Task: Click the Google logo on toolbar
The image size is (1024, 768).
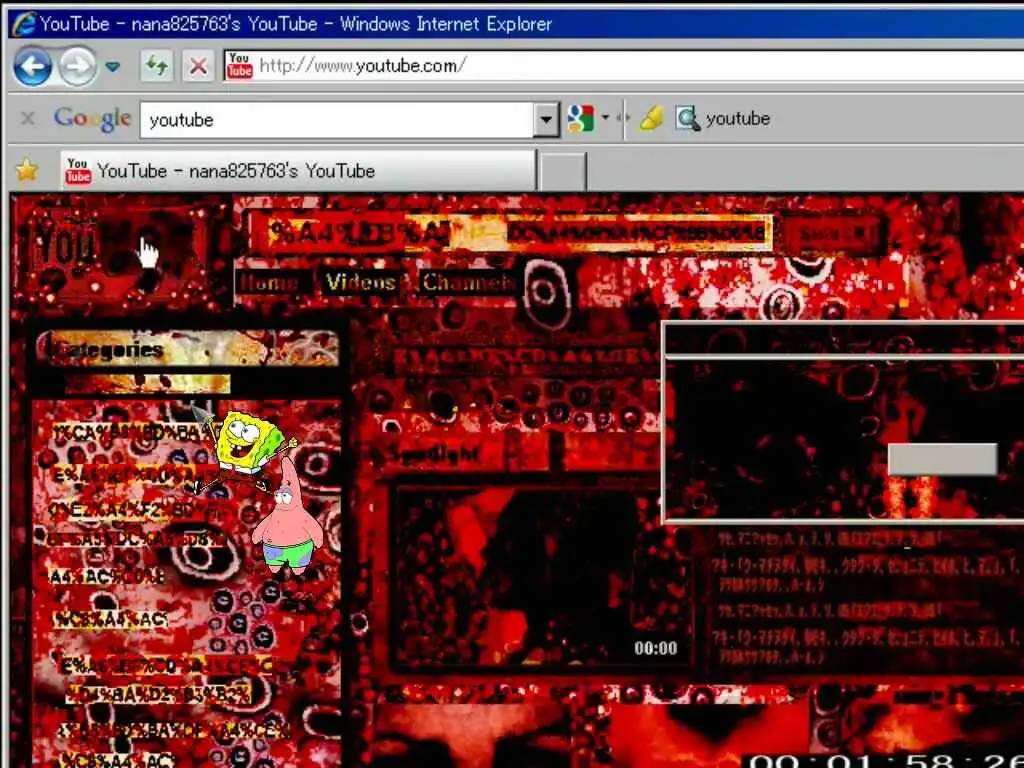Action: (x=92, y=119)
